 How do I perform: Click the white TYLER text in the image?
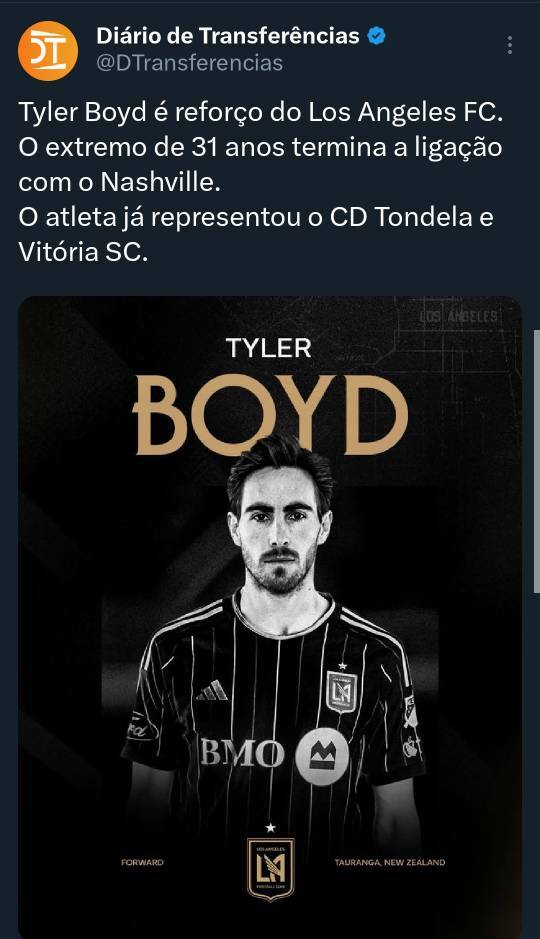(269, 349)
